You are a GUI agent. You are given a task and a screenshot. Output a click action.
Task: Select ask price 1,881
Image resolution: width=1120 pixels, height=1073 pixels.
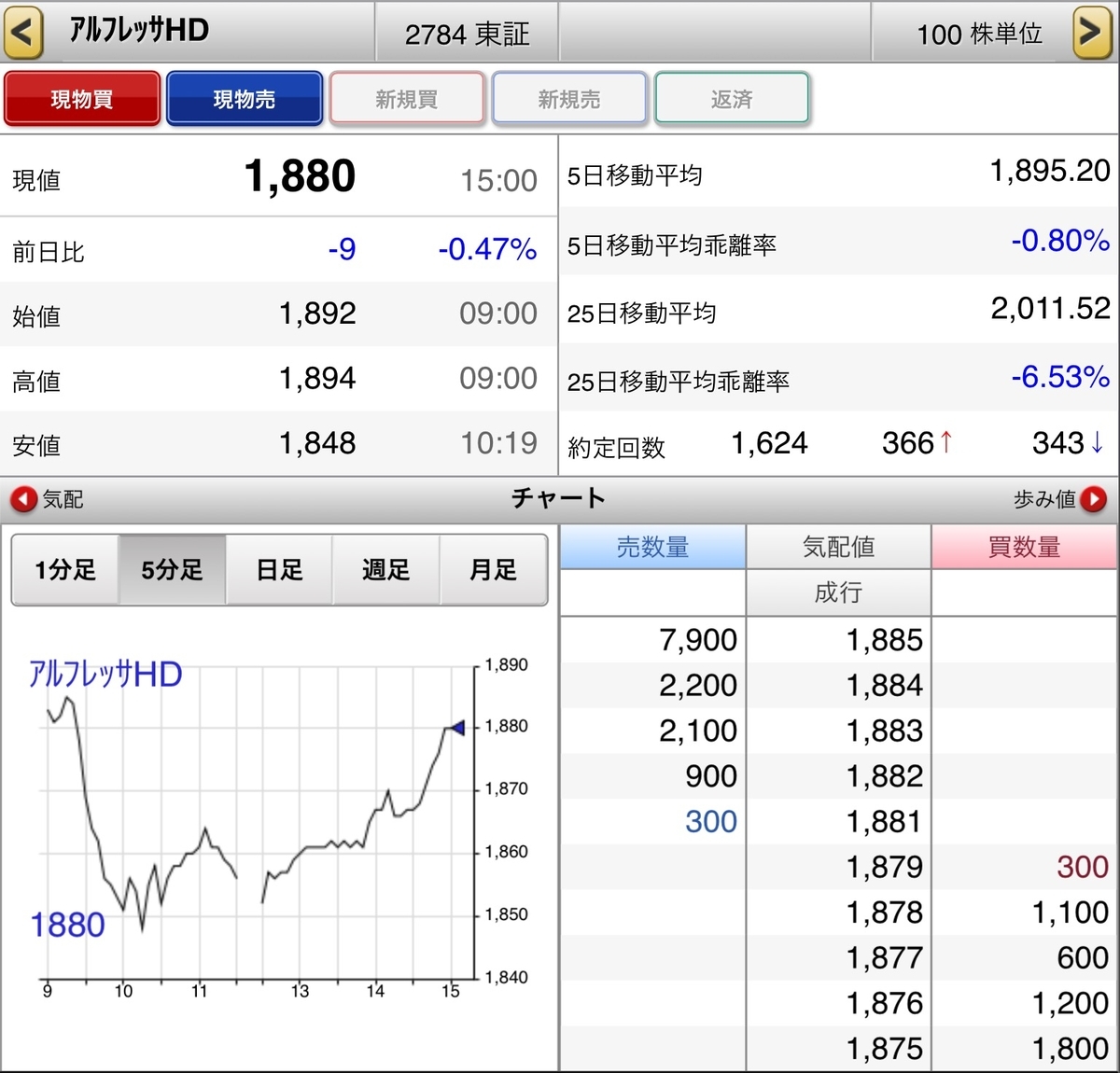coord(884,822)
